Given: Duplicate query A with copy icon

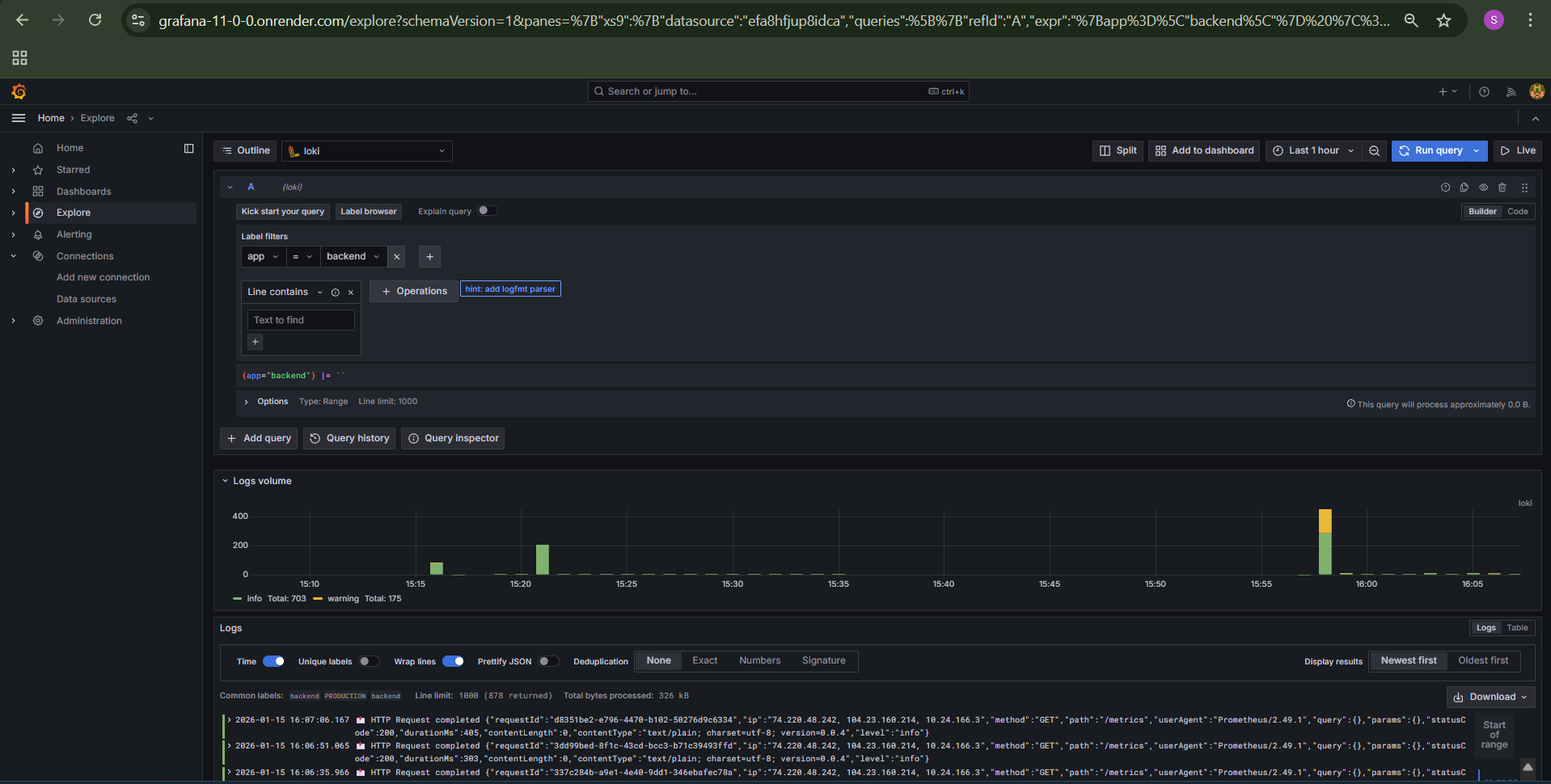Looking at the screenshot, I should (1464, 187).
